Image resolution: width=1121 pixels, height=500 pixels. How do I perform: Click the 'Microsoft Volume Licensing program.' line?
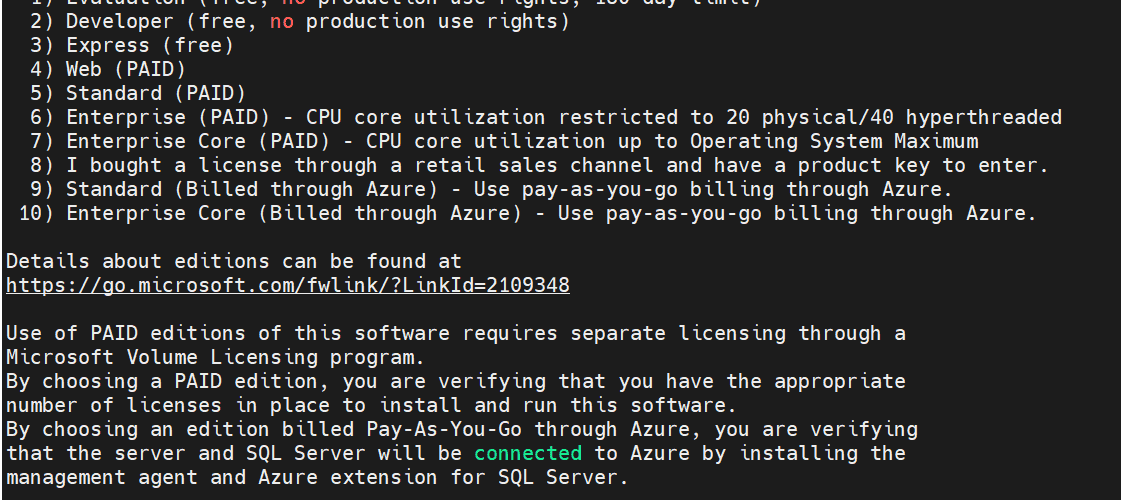215,357
